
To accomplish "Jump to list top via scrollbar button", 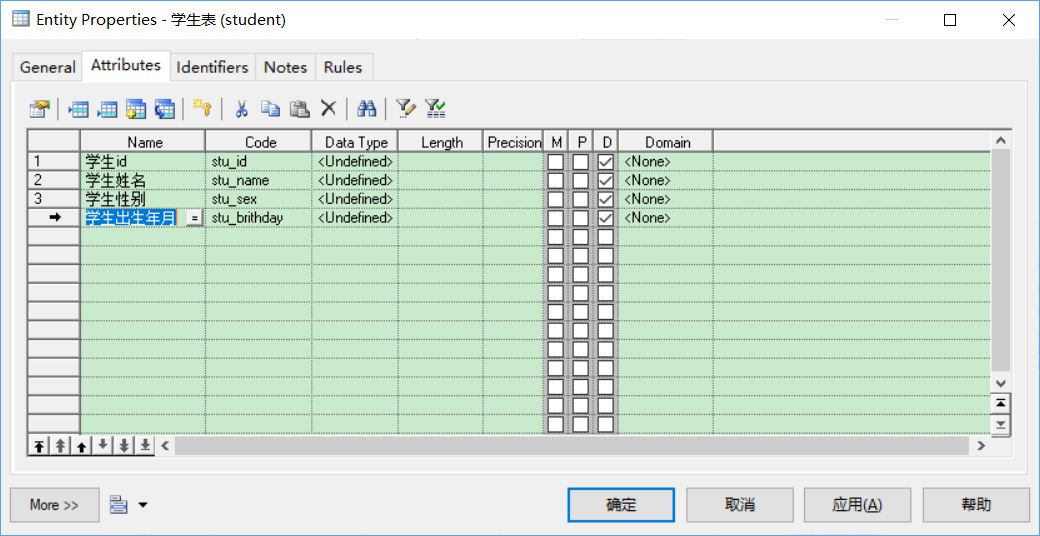I will coord(1002,403).
